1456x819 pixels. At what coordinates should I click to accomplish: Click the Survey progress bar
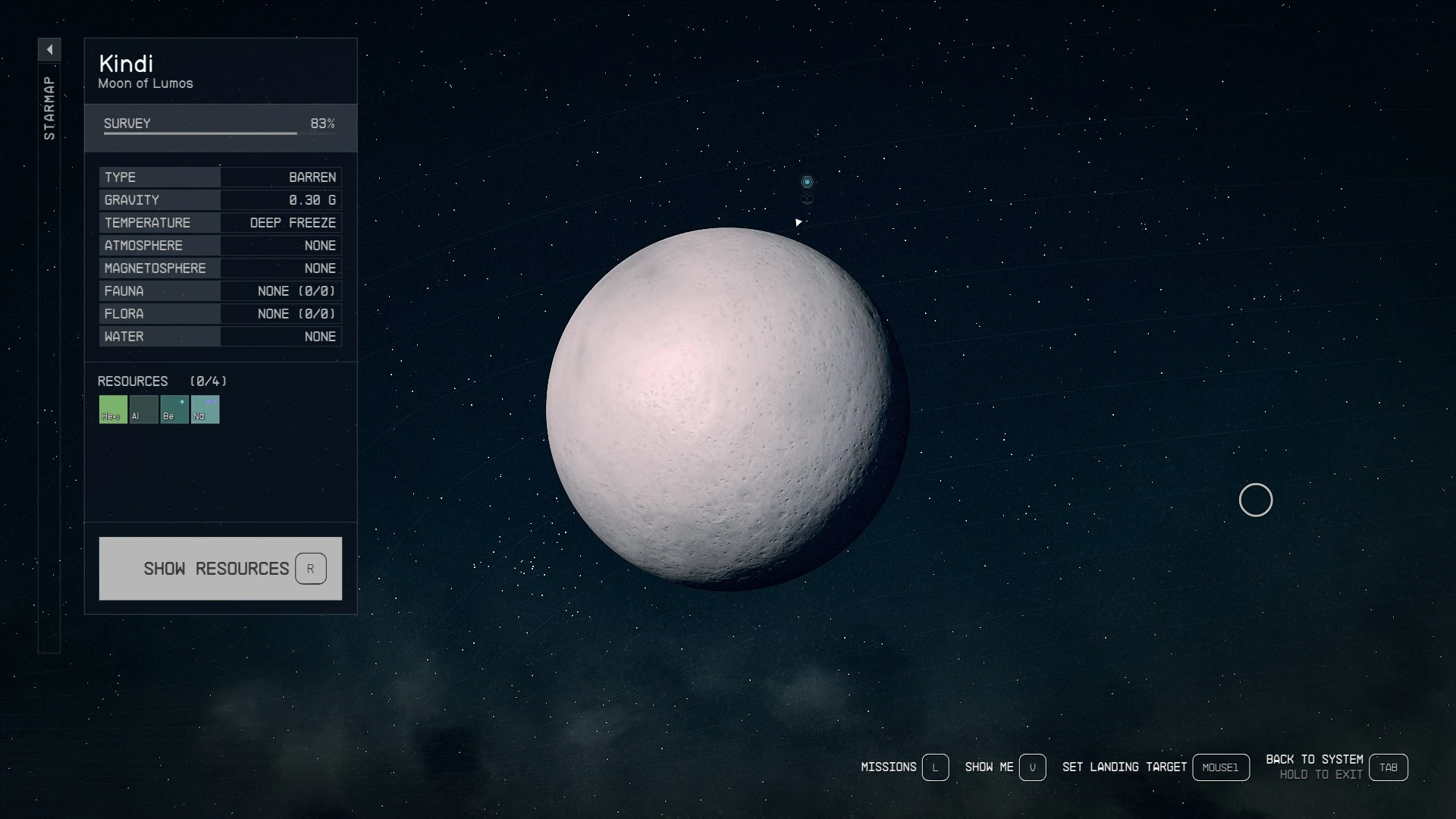pyautogui.click(x=220, y=133)
